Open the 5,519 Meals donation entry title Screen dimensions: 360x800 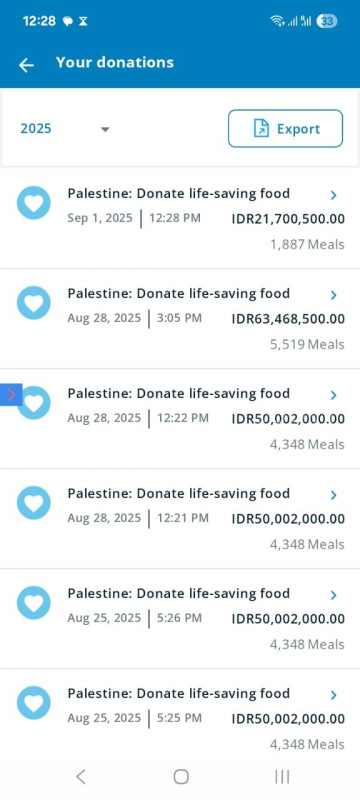pos(178,294)
